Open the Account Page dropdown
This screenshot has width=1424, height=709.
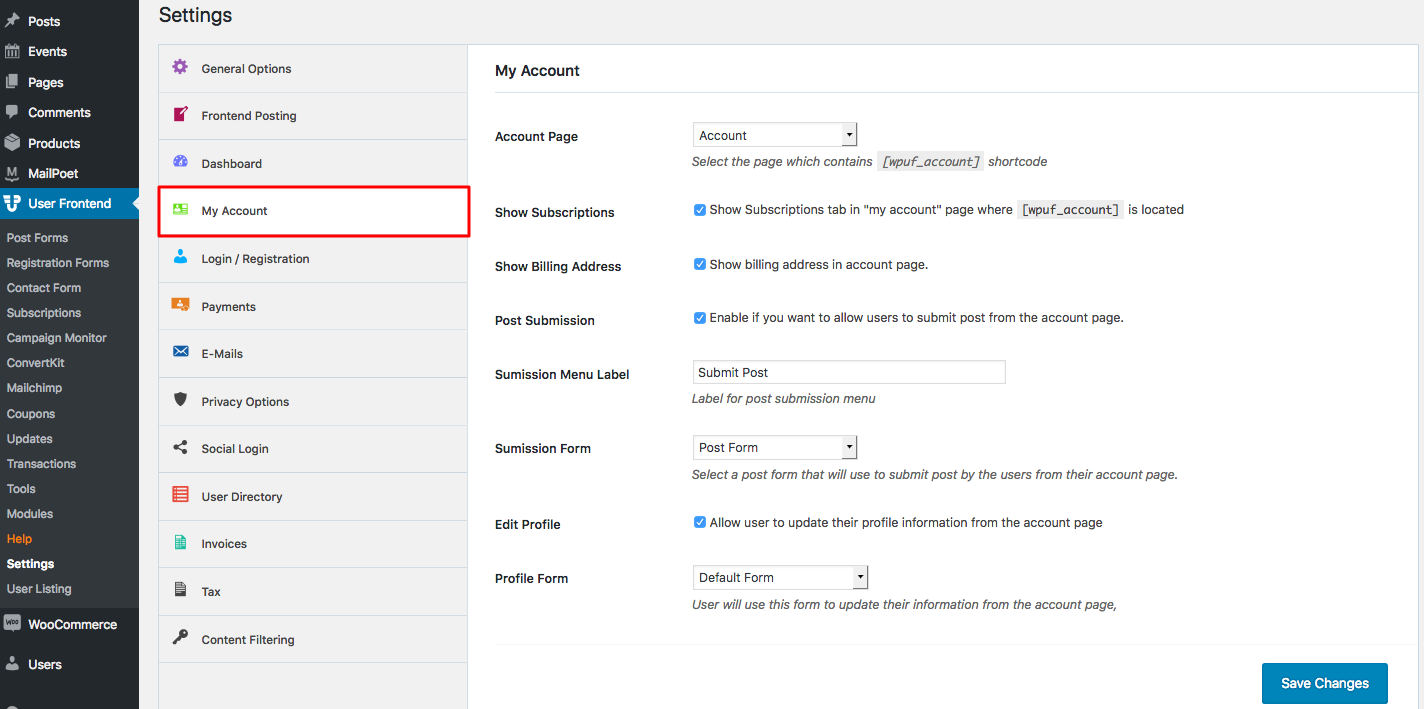pos(774,135)
